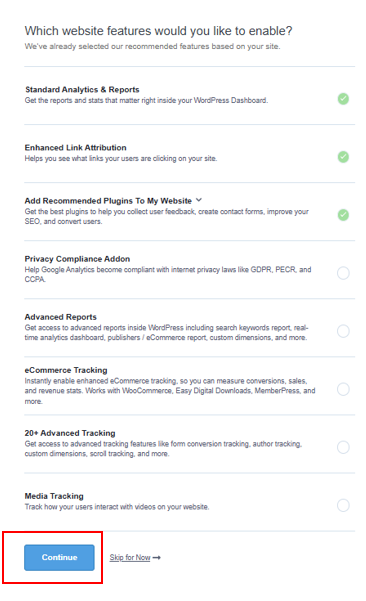Enable the Privacy Compliance Addon option
This screenshot has height=601, width=366.
click(x=343, y=273)
